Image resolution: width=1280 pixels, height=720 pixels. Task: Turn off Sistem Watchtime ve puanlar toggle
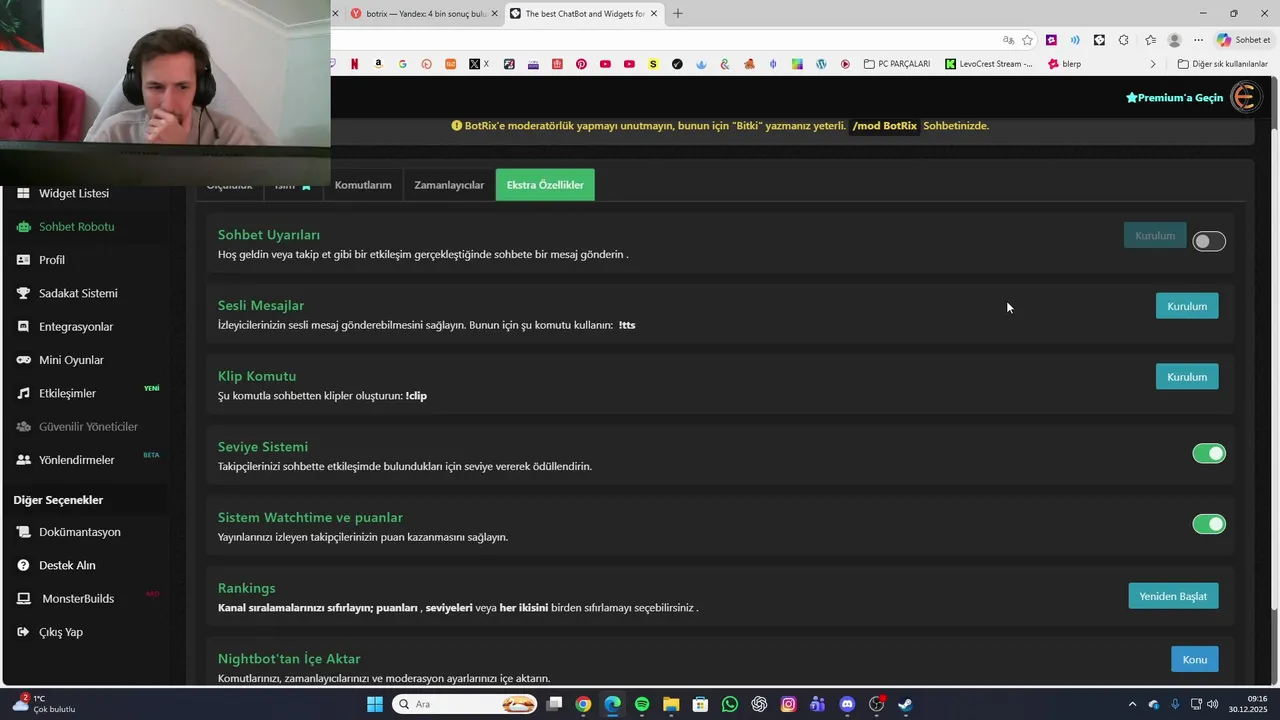click(1208, 524)
